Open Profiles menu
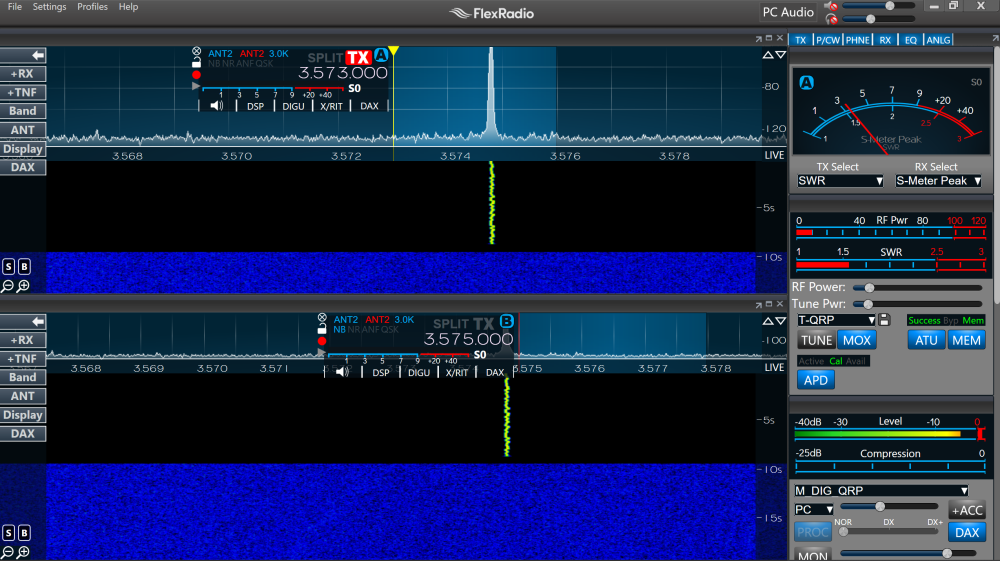This screenshot has height=561, width=1000. coord(92,7)
